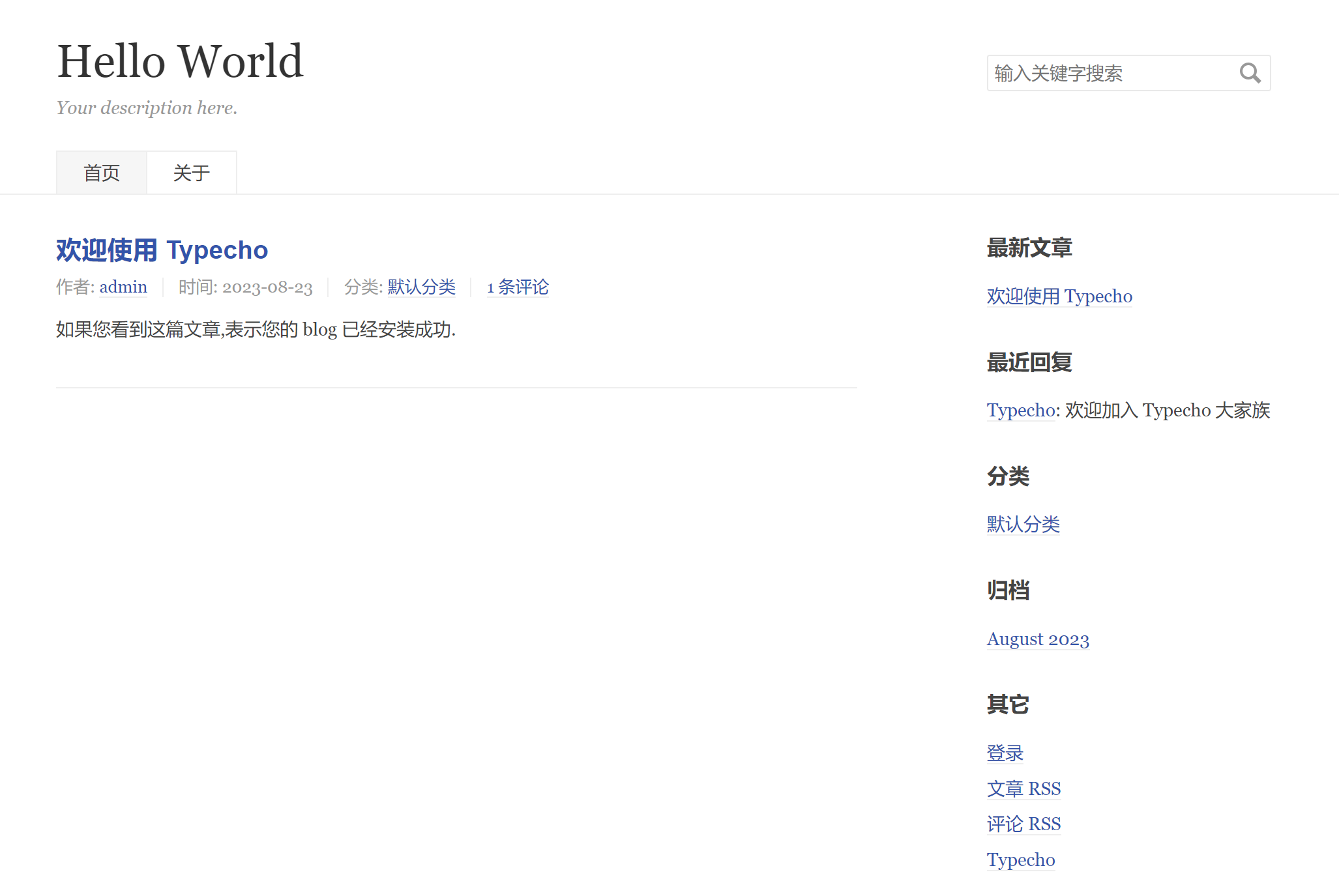
Task: Visit the Typecho link under 其它
Action: coord(1020,860)
